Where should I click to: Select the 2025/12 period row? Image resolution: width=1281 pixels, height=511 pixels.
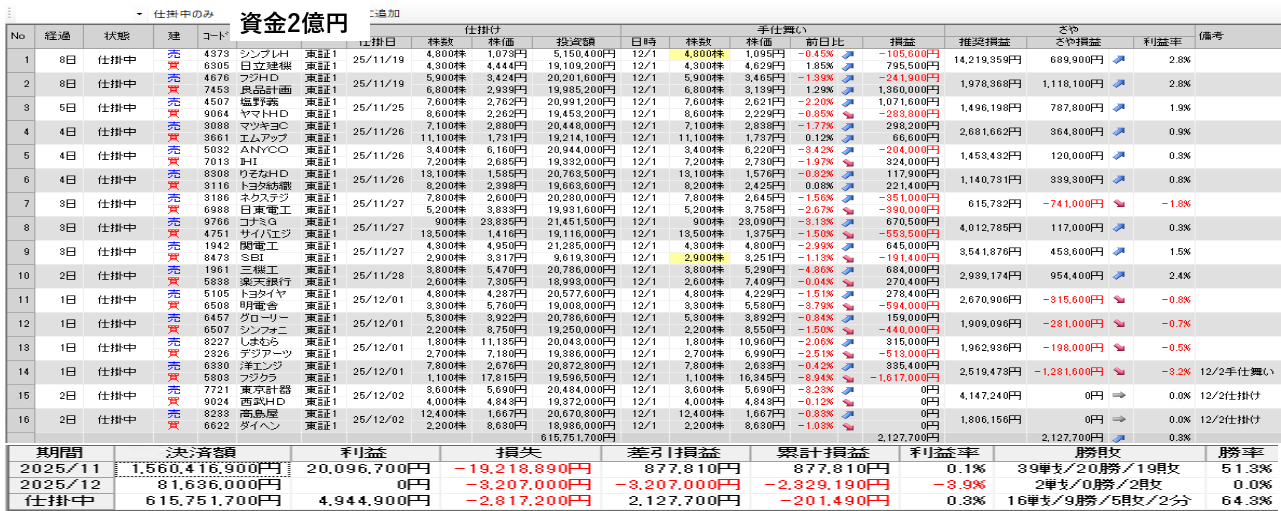59,485
